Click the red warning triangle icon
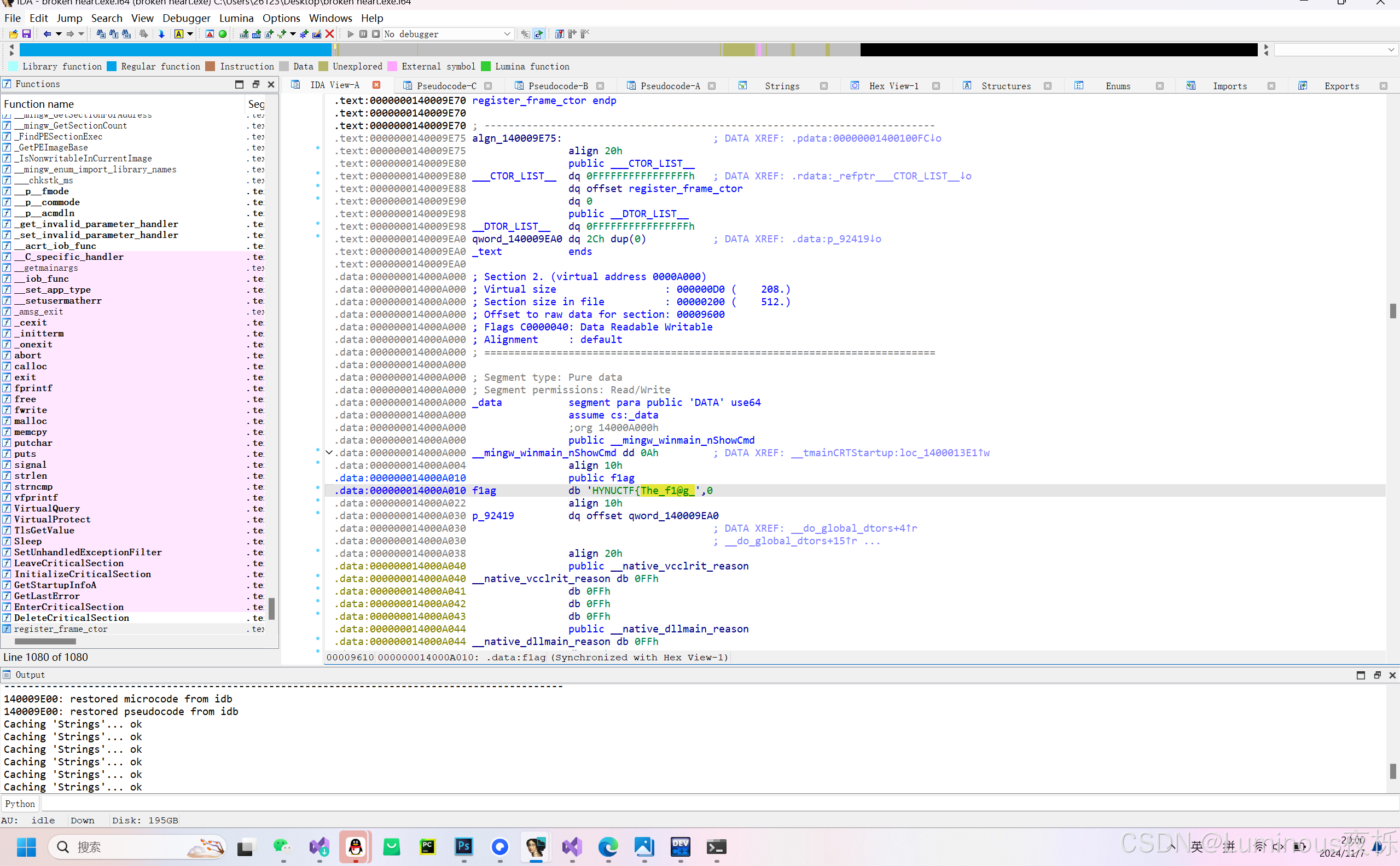Viewport: 1400px width, 866px height. [x=210, y=34]
